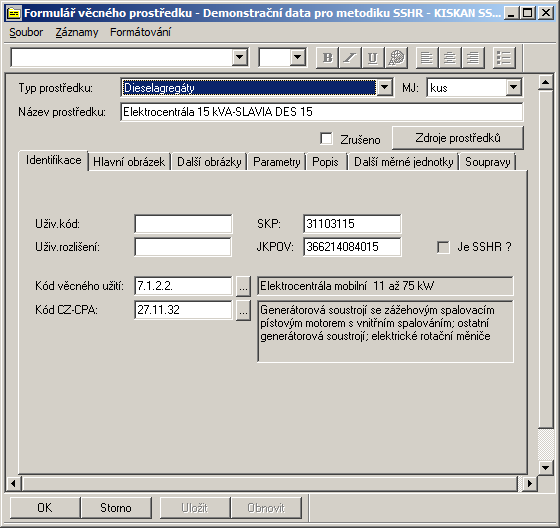The image size is (560, 528).
Task: Toggle the Je SSHR checkbox
Action: (x=443, y=247)
